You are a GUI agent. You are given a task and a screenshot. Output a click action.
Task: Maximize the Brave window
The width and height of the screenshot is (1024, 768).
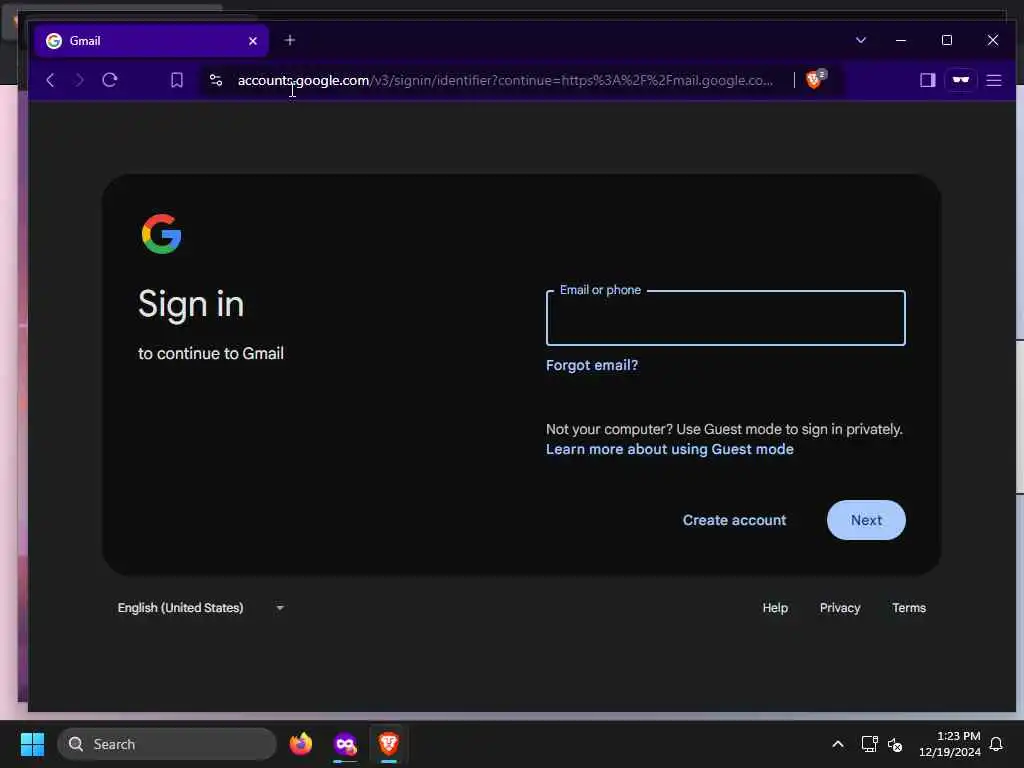tap(946, 40)
